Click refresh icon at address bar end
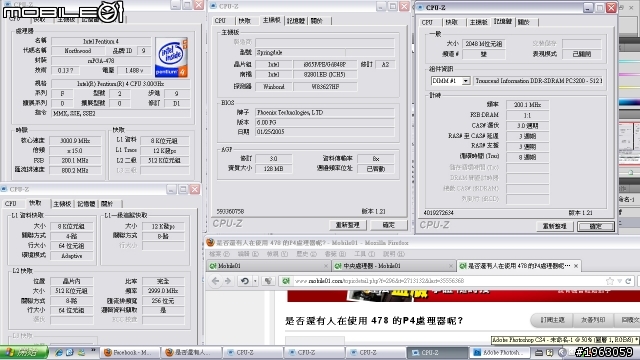Screen dimensions: 640x360 [628, 281]
